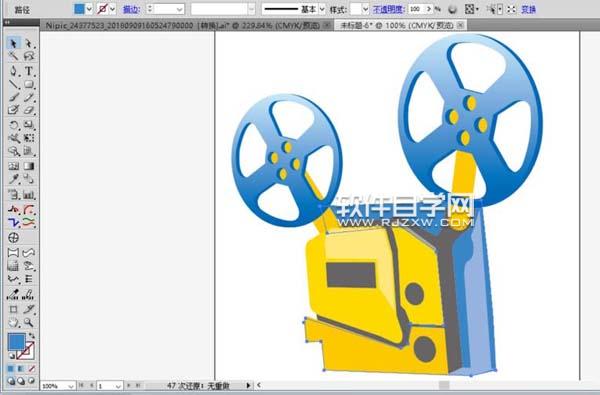Go to previous artboard
The height and width of the screenshot is (395, 600).
coord(91,385)
